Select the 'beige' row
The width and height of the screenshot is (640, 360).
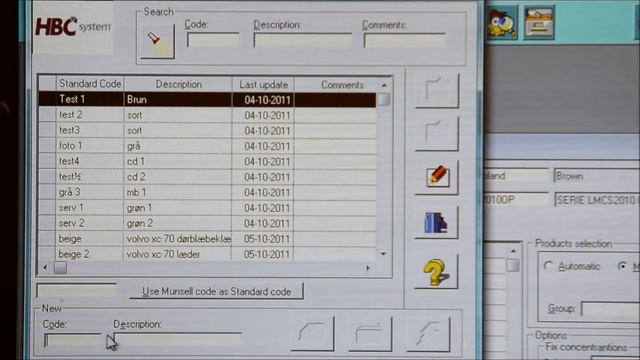pos(207,239)
